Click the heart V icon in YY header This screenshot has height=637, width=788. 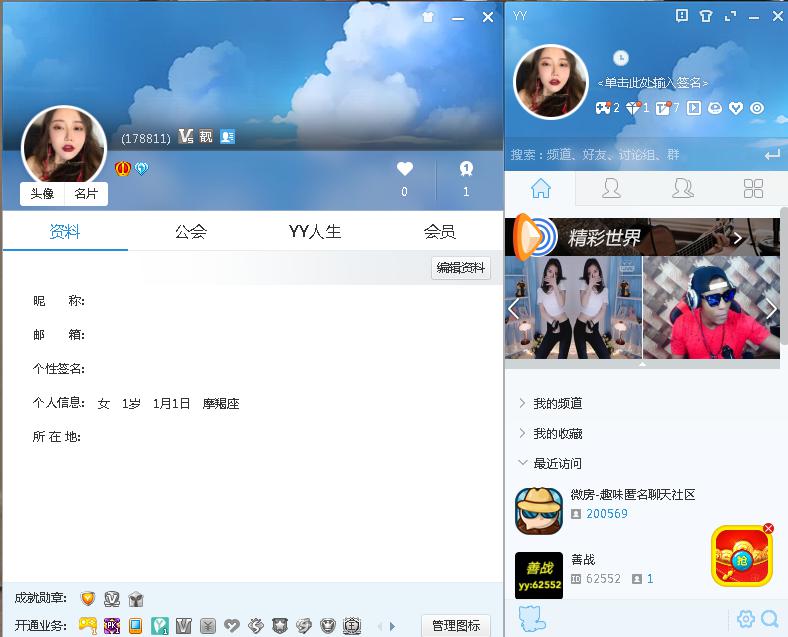[736, 108]
